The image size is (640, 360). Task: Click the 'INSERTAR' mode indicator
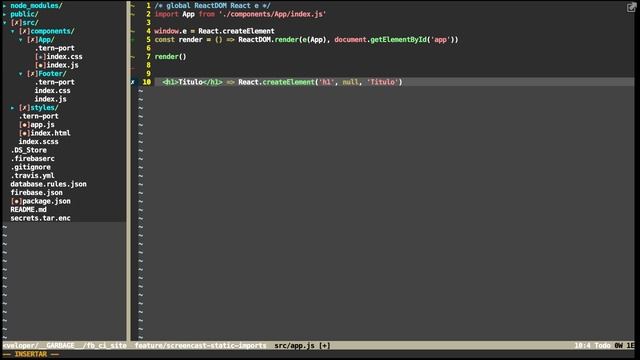tap(31, 354)
